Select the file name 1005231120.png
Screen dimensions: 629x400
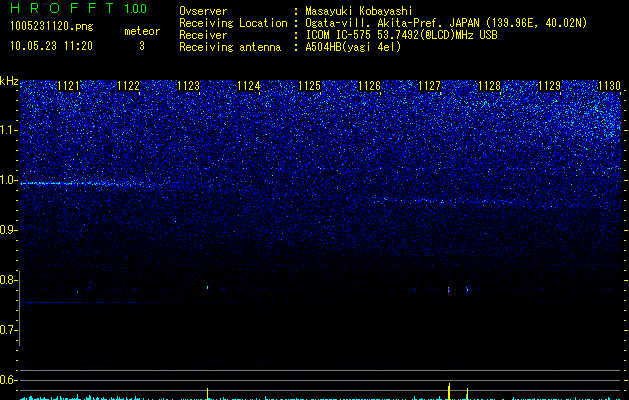coord(52,26)
